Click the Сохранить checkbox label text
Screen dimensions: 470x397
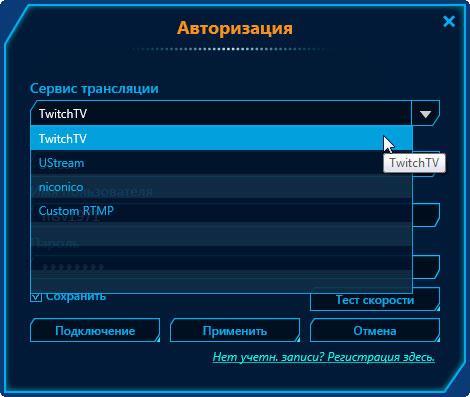pos(76,297)
